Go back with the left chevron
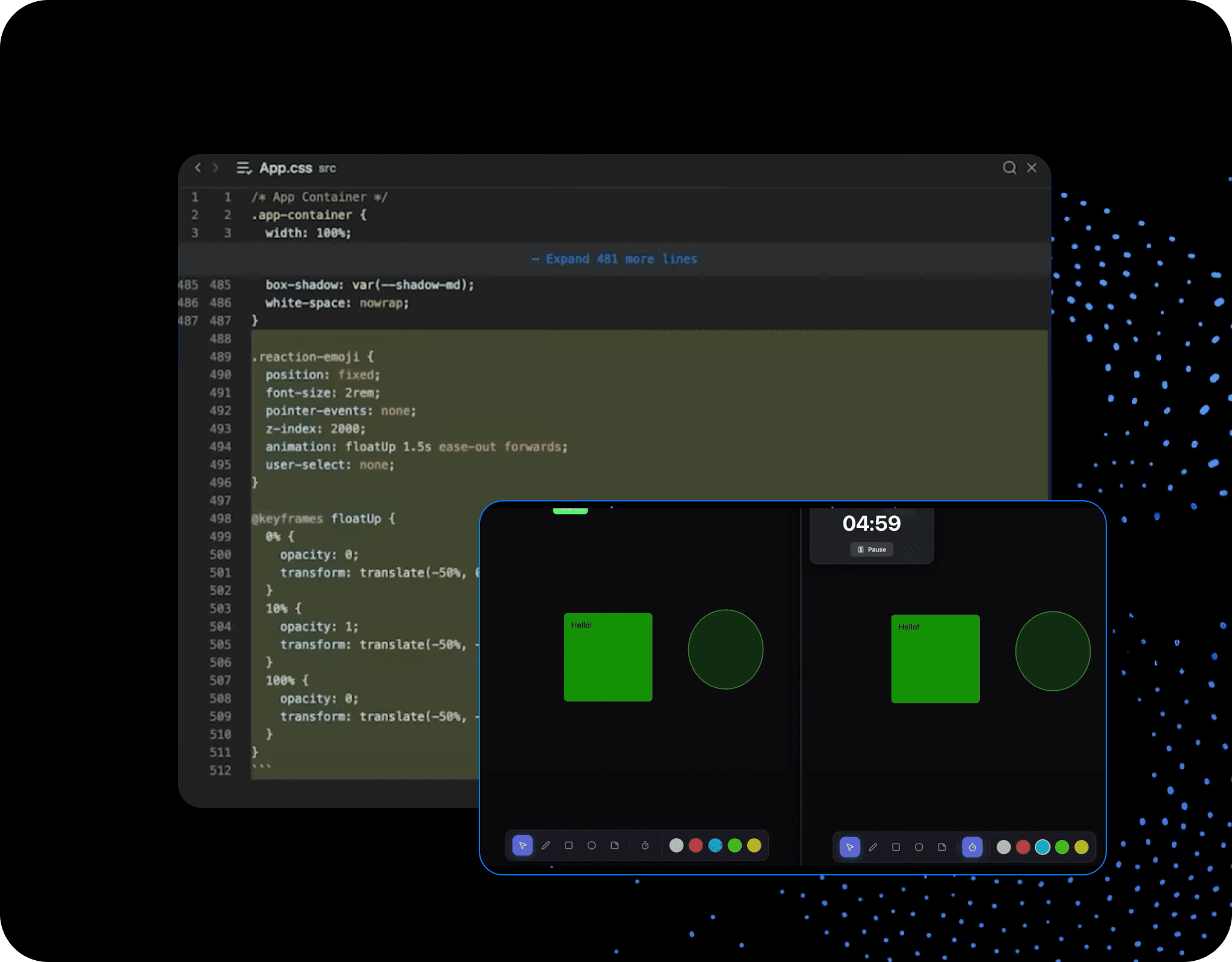The width and height of the screenshot is (1232, 962). pos(198,168)
